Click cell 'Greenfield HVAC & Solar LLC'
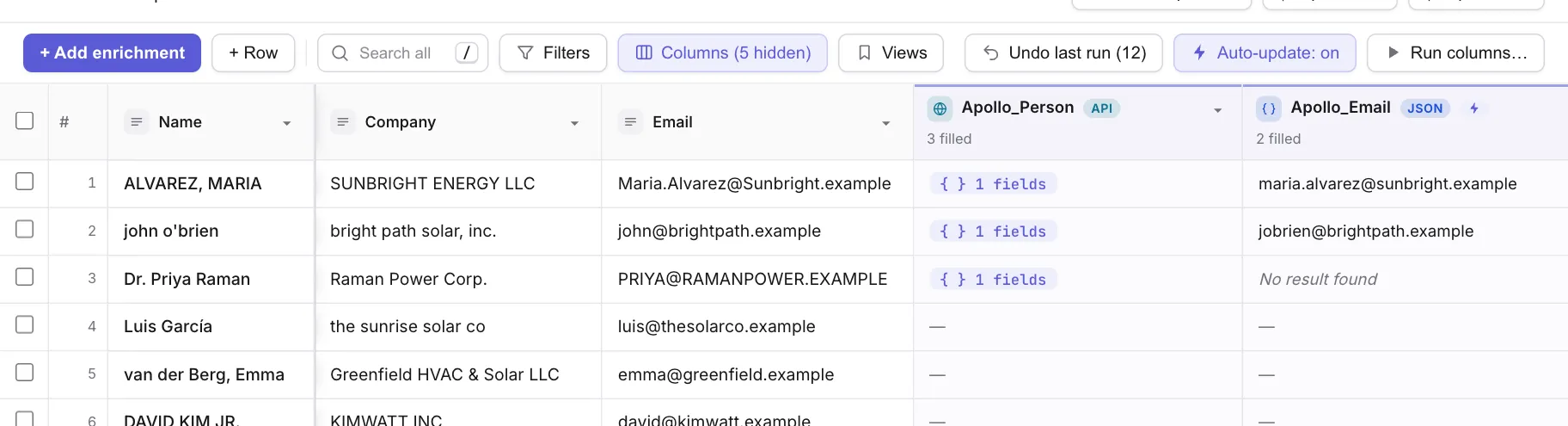 click(x=458, y=374)
